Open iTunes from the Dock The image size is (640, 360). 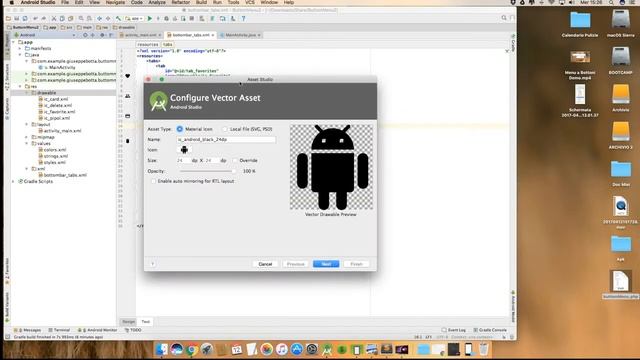[x=282, y=349]
